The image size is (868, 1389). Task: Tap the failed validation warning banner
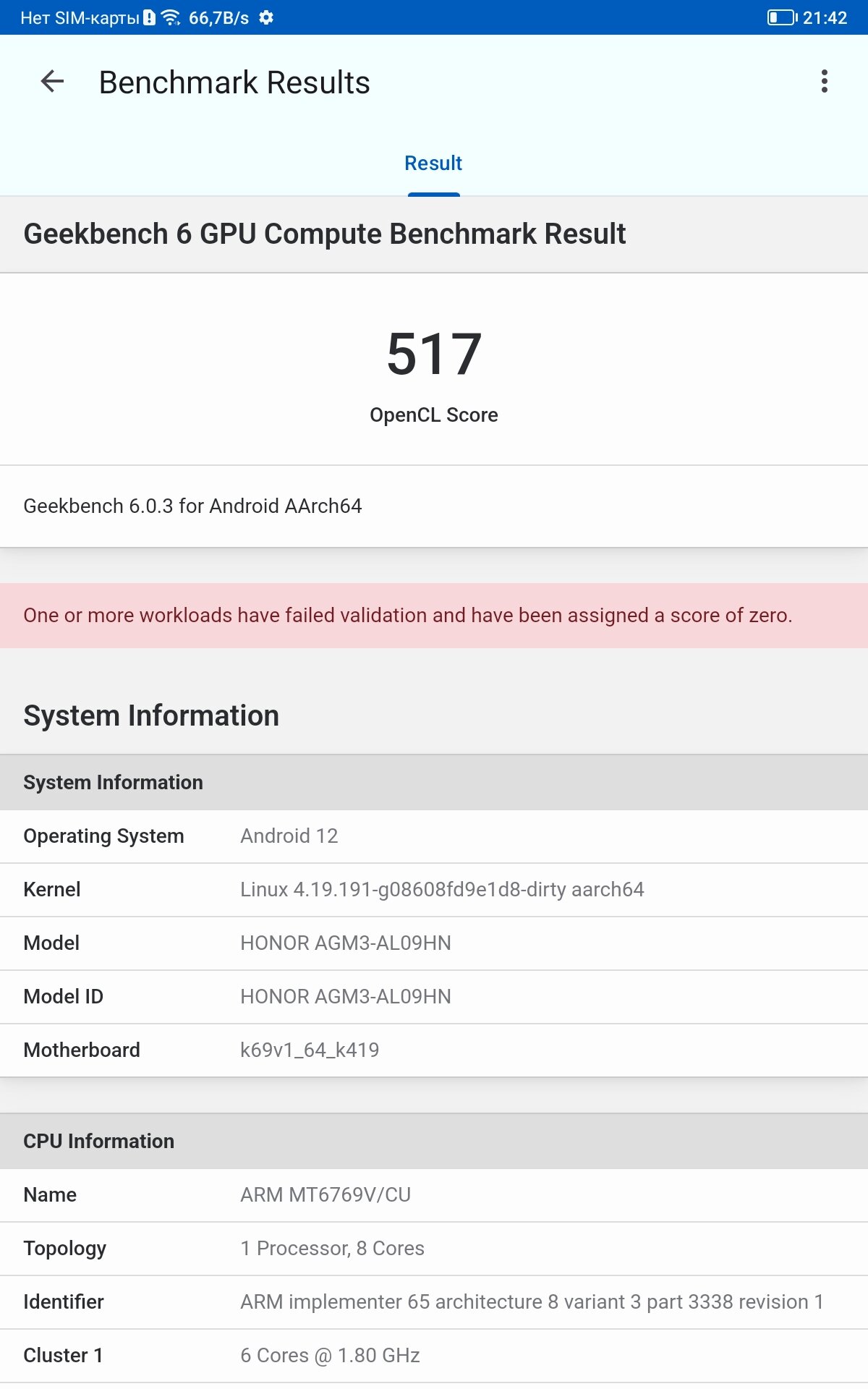[434, 616]
